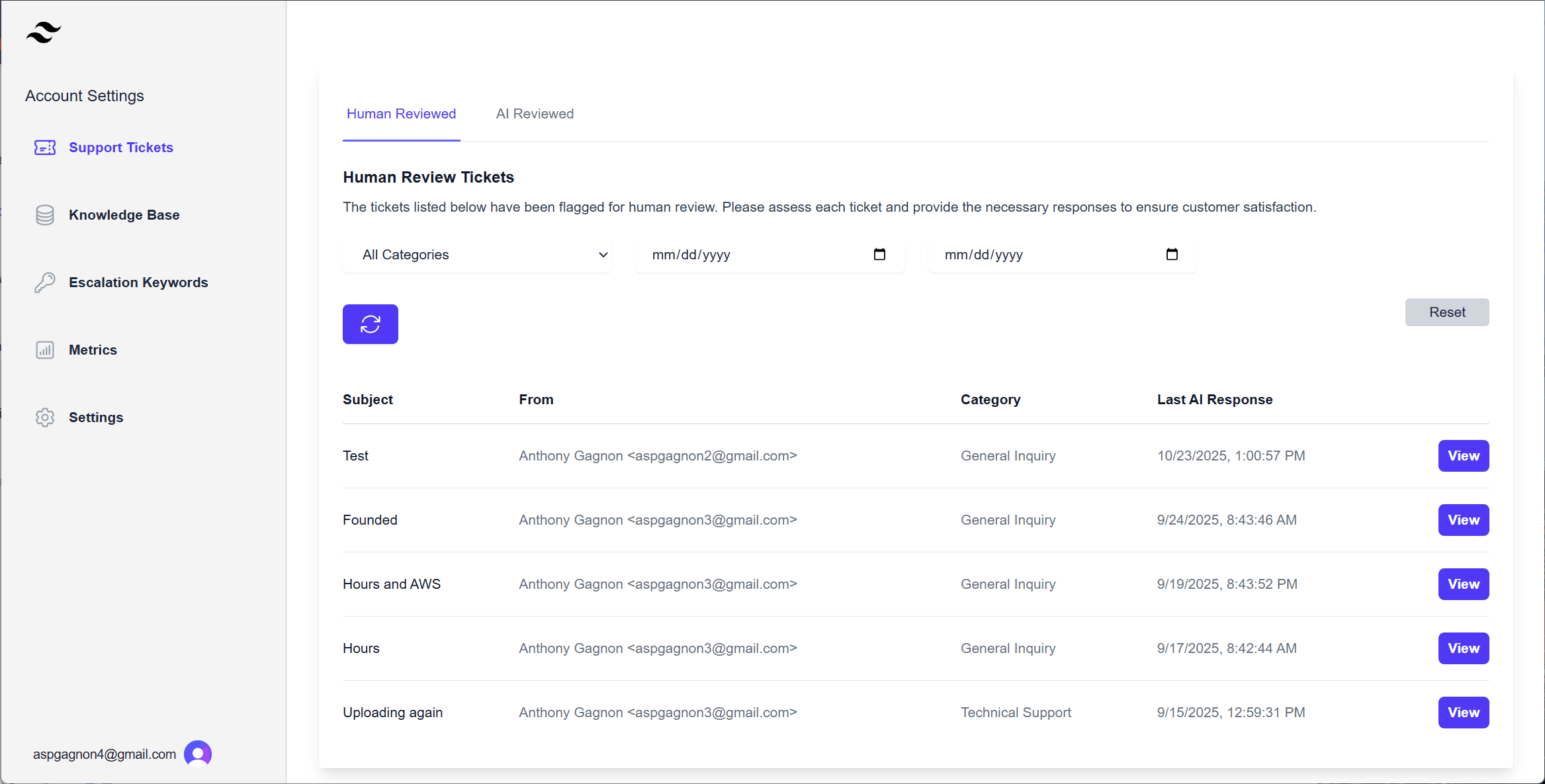Click aspgagnon4@gmail.com account label
Viewport: 1545px width, 784px height.
pos(103,754)
